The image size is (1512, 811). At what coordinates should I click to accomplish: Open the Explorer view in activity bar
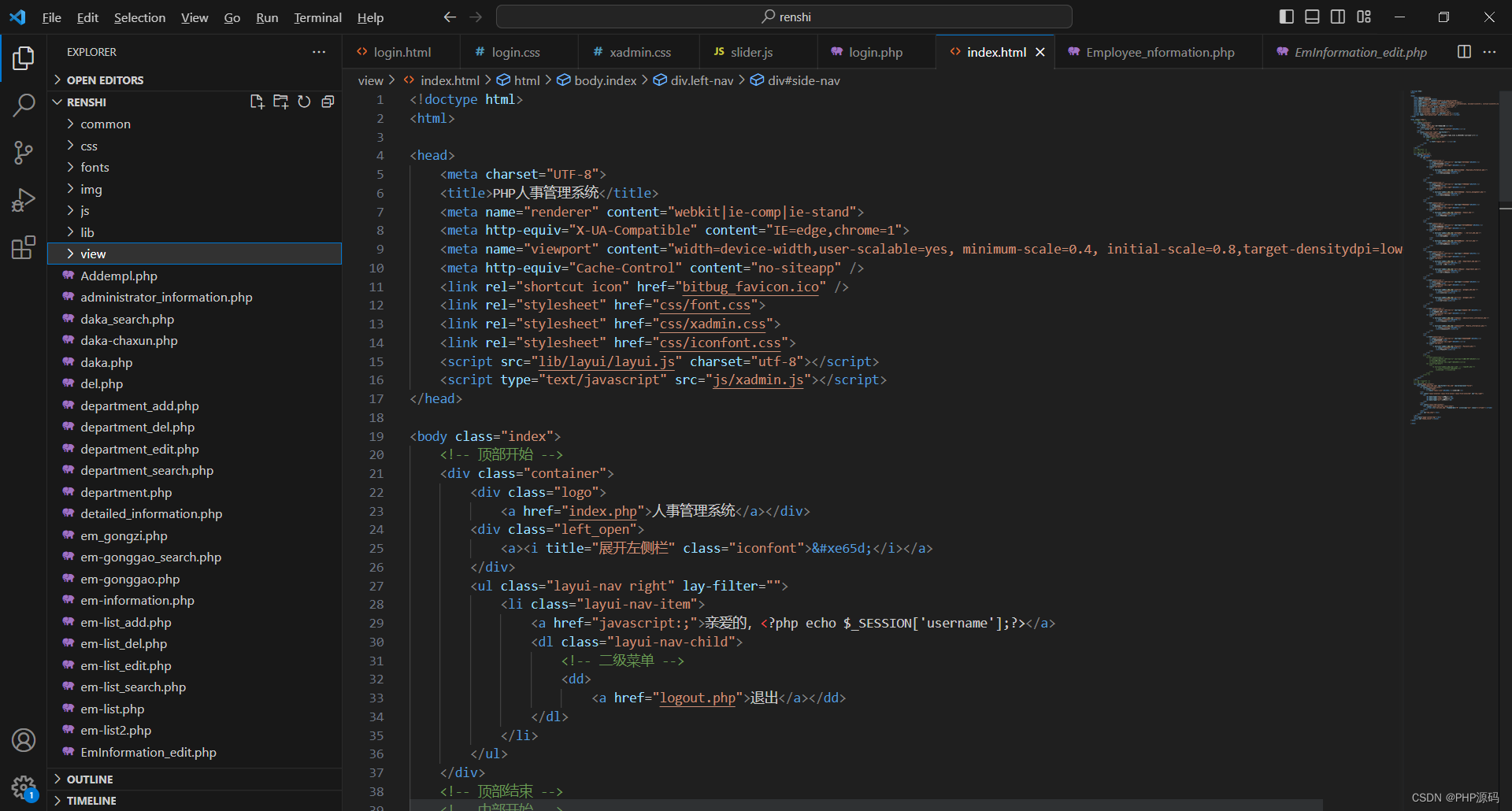coord(24,58)
